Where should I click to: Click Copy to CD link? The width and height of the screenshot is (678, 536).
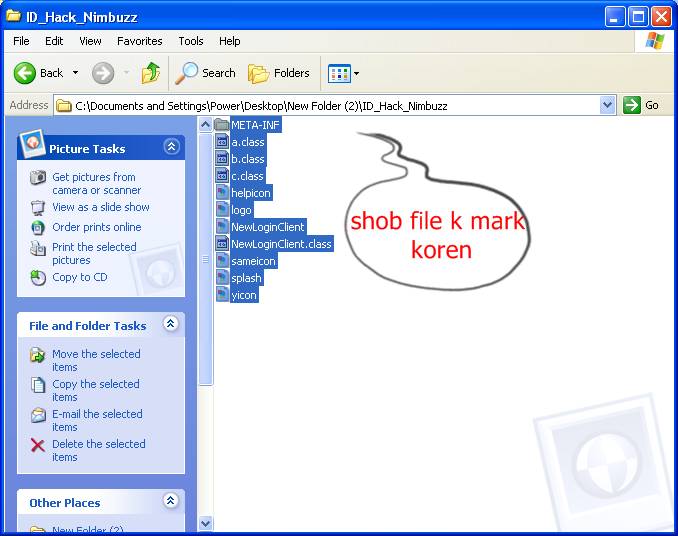pos(80,277)
